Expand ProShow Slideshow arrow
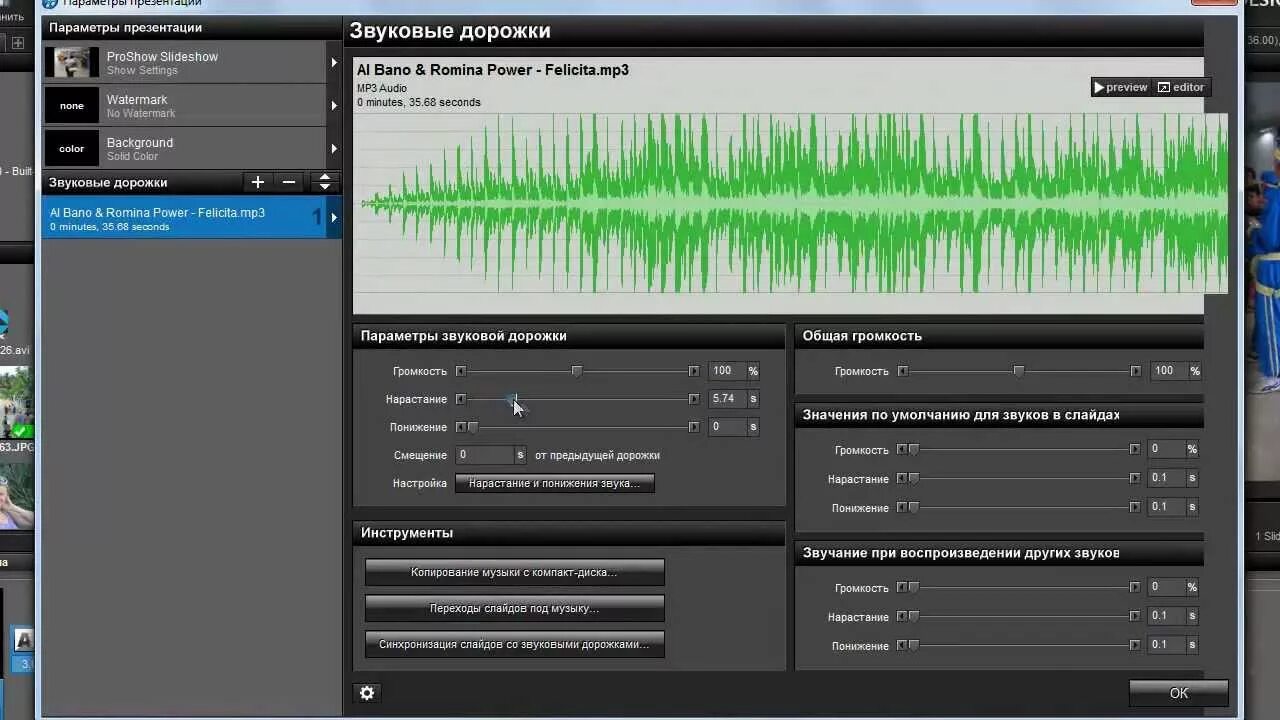The image size is (1280, 720). tap(334, 62)
